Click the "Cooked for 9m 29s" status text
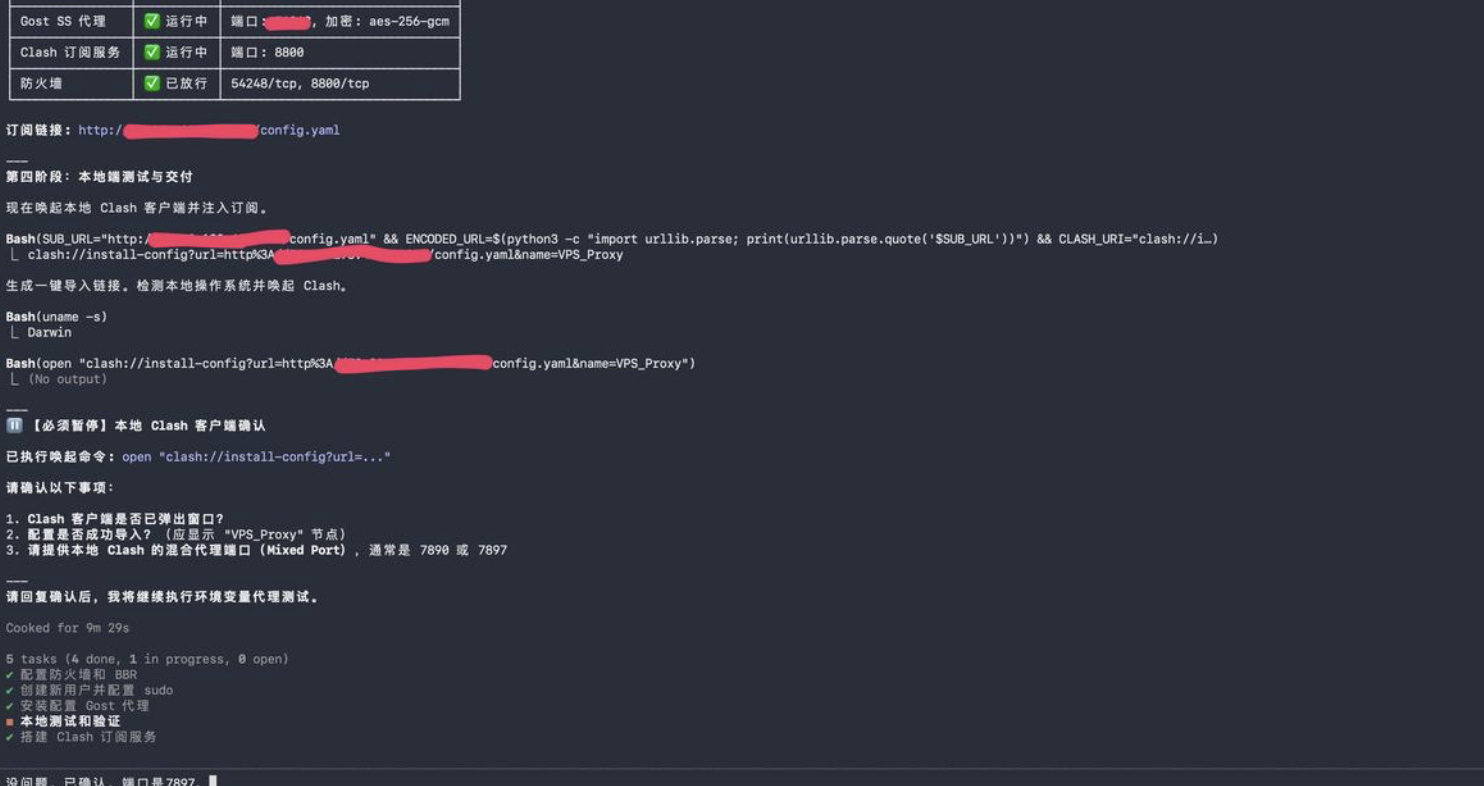 pos(67,628)
